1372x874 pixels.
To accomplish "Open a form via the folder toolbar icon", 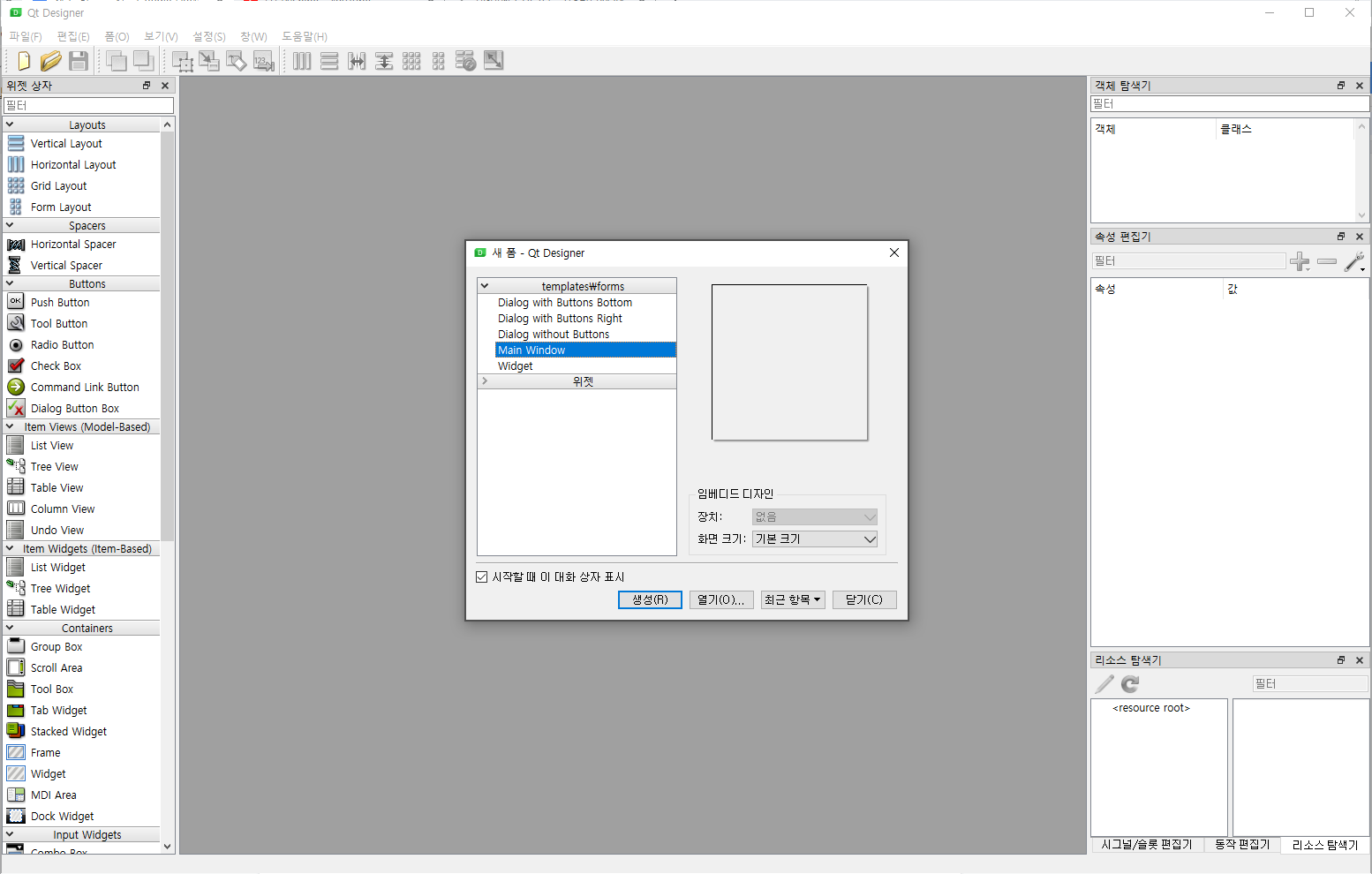I will tap(50, 61).
